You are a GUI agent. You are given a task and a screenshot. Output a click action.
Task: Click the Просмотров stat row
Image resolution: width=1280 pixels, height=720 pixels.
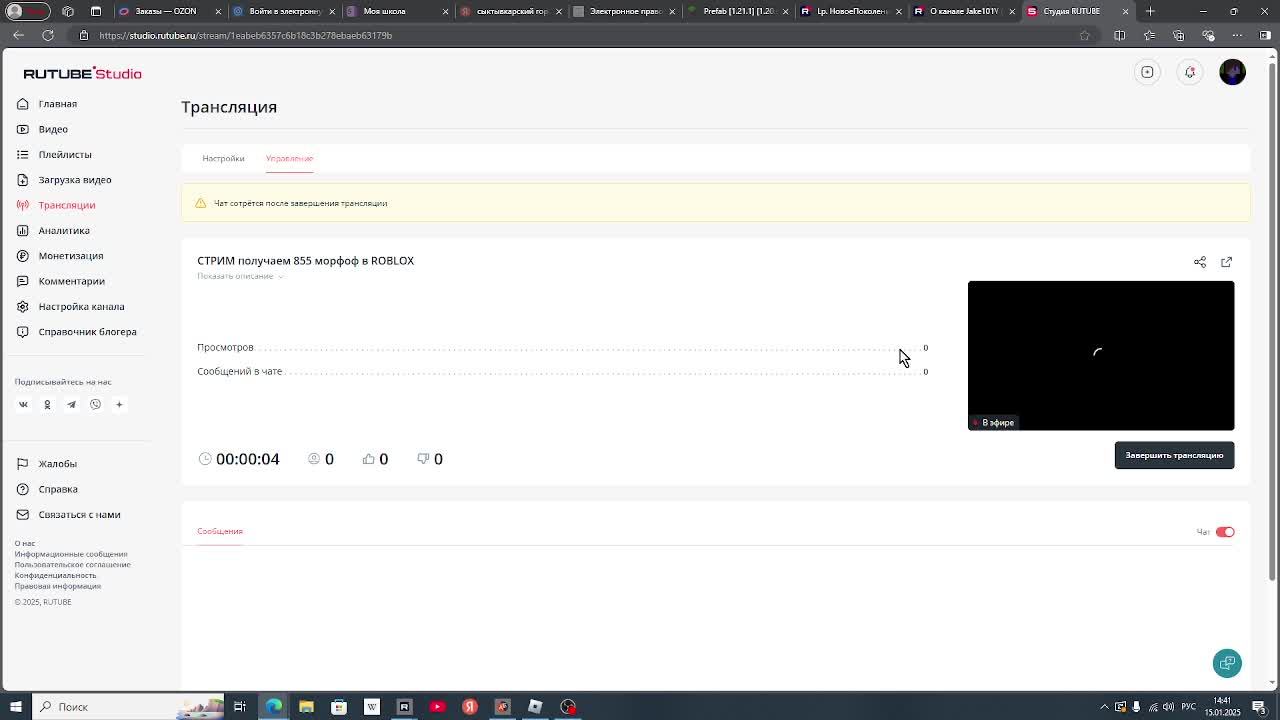(562, 347)
